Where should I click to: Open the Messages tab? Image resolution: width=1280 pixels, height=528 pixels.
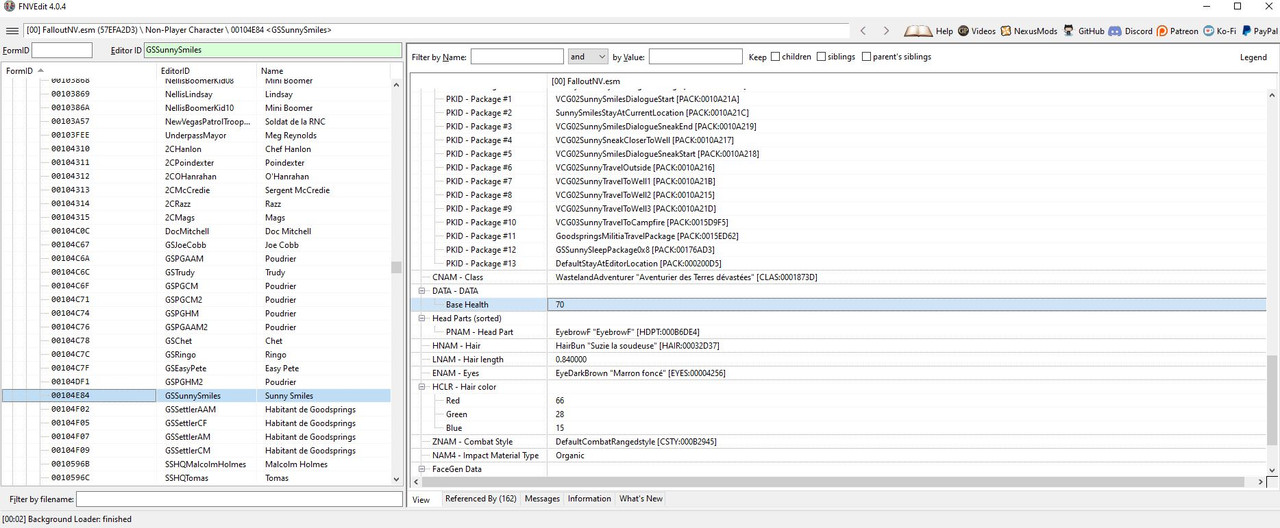pyautogui.click(x=542, y=499)
